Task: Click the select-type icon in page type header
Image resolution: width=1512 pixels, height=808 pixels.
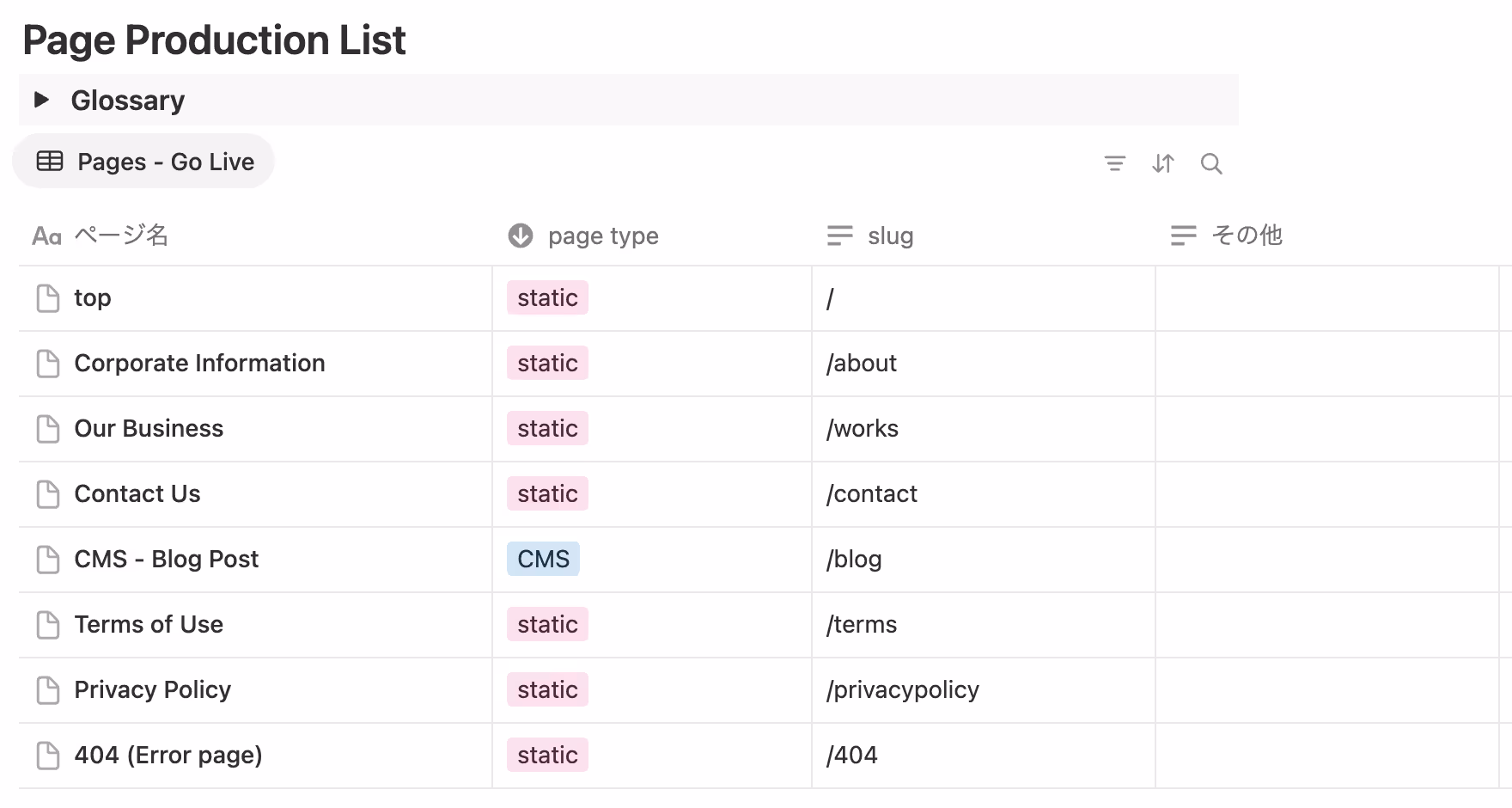Action: [521, 236]
